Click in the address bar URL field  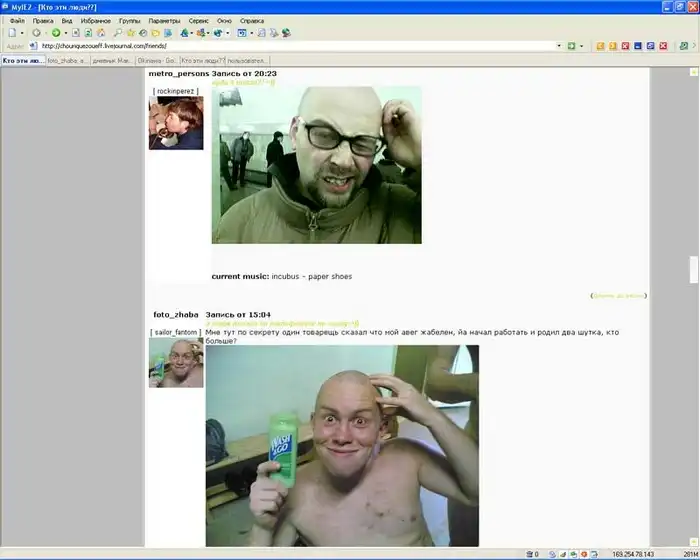(x=300, y=46)
